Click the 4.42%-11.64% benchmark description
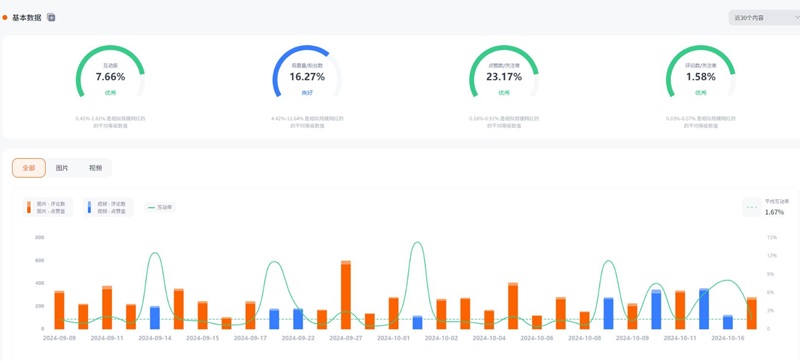Image resolution: width=800 pixels, height=361 pixels. click(x=307, y=122)
